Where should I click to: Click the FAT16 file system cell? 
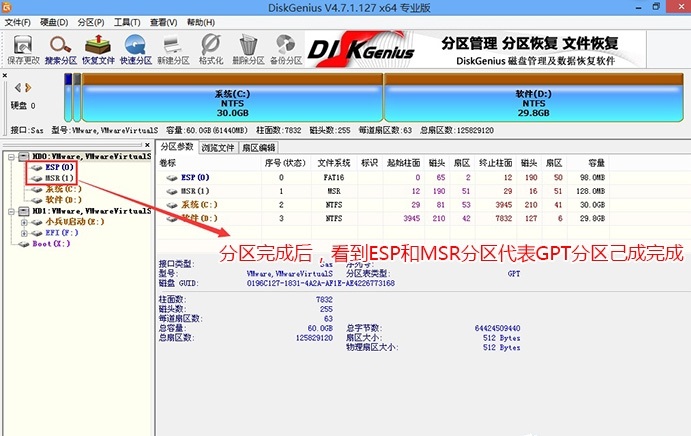click(334, 178)
